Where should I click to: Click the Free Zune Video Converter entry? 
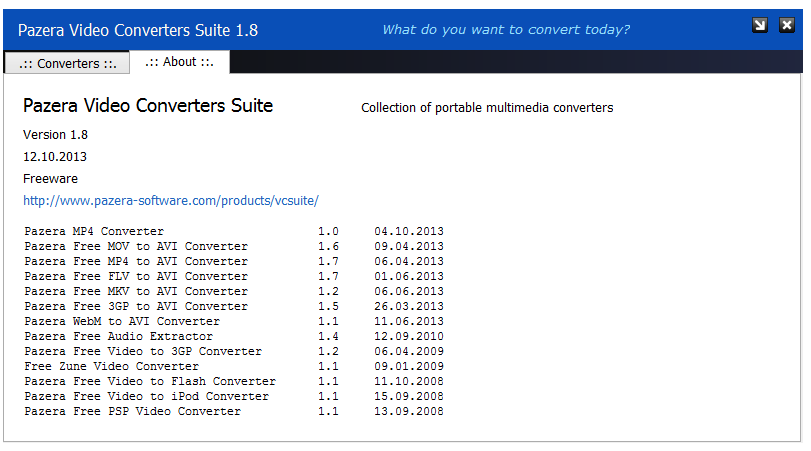[x=111, y=367]
